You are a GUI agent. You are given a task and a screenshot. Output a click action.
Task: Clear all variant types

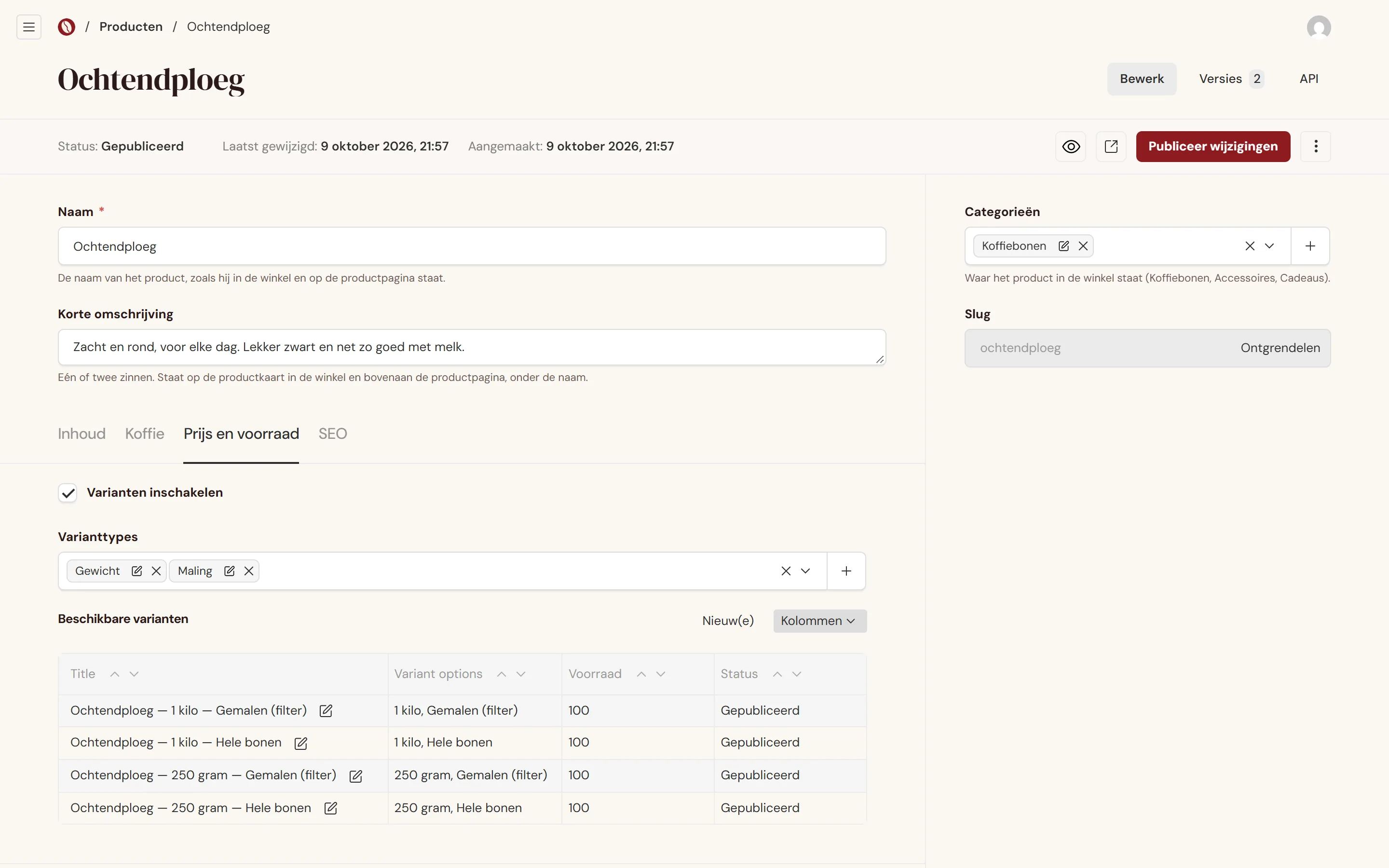[x=786, y=570]
